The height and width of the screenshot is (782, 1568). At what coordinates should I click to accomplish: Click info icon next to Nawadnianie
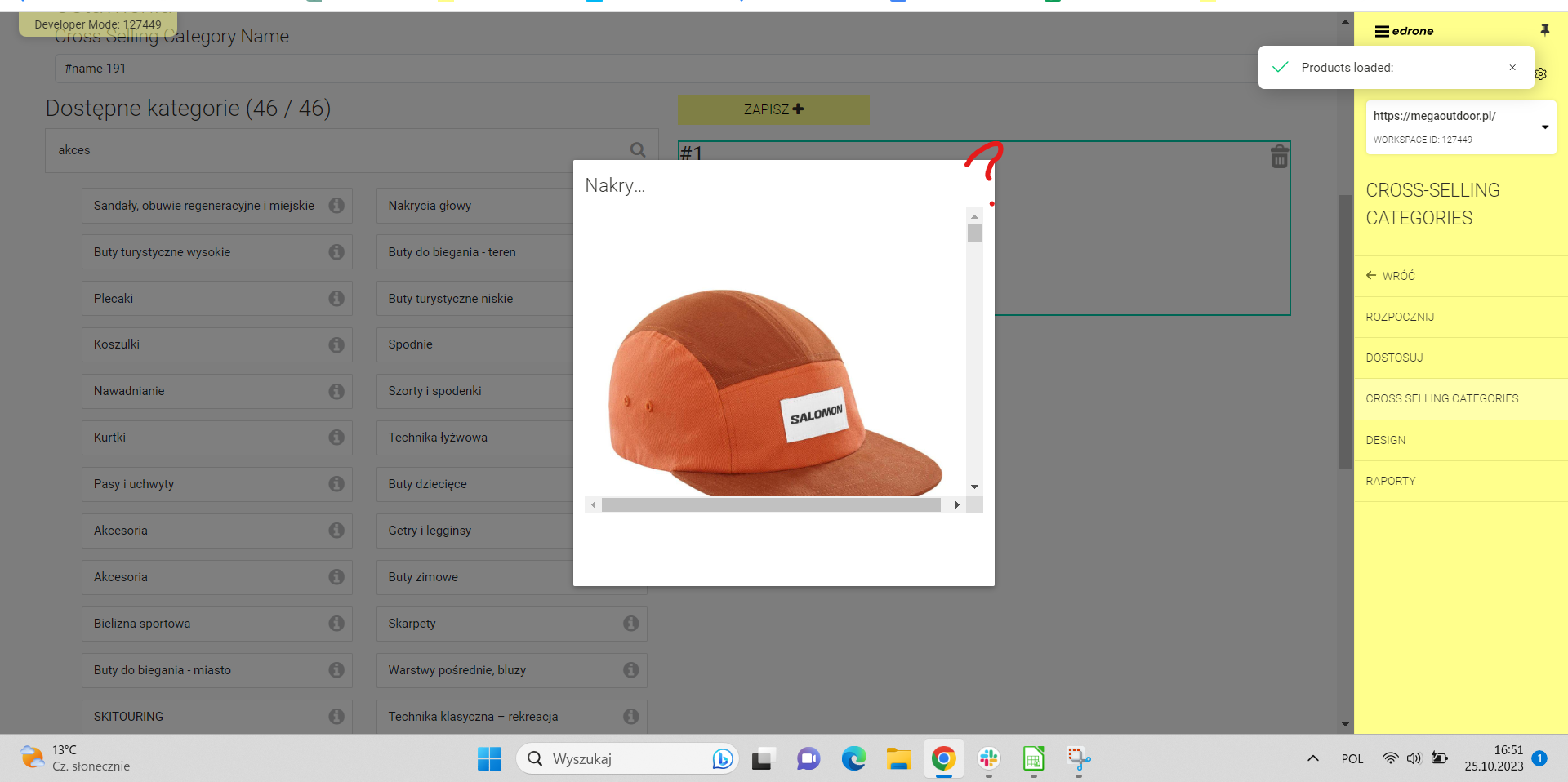[336, 392]
